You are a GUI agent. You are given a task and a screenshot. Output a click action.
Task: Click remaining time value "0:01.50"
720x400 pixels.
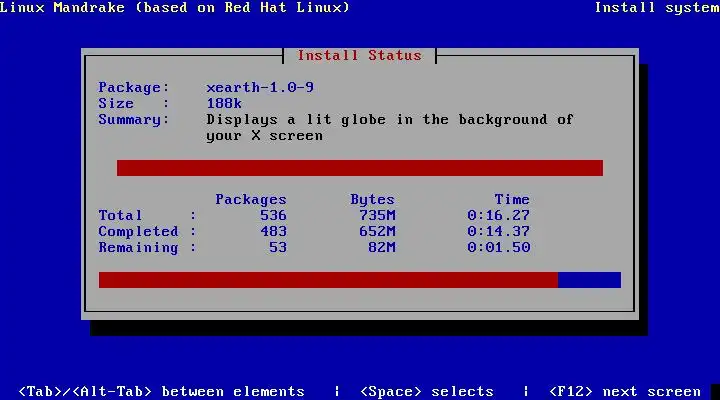499,248
